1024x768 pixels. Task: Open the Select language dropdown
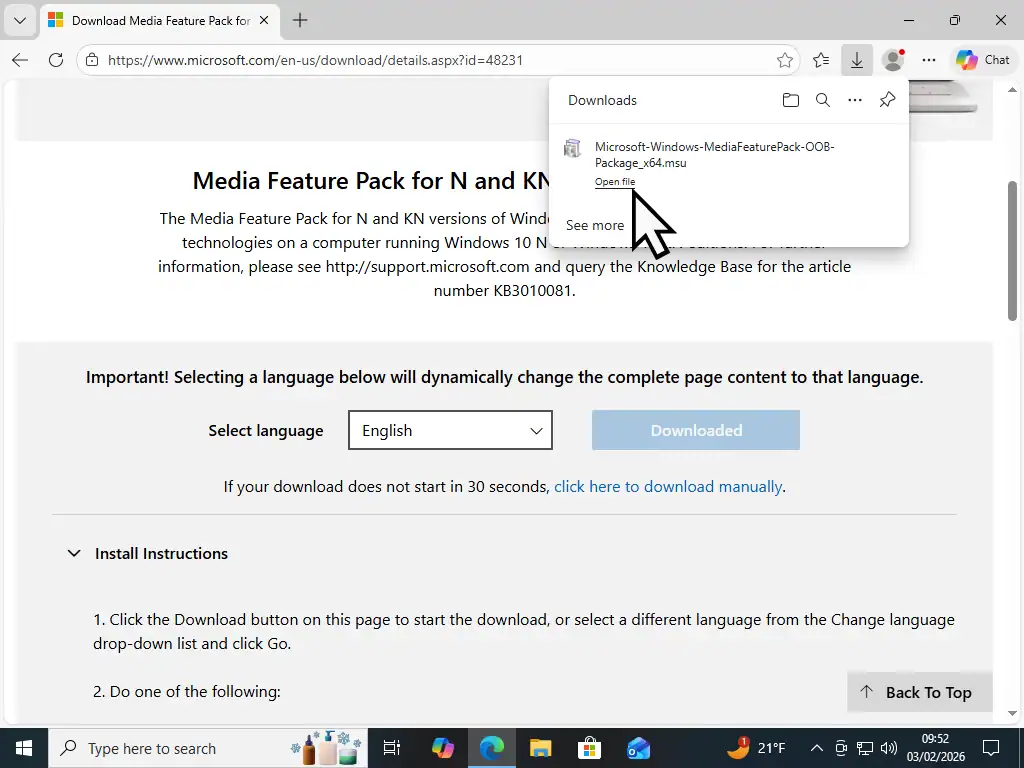(x=450, y=430)
